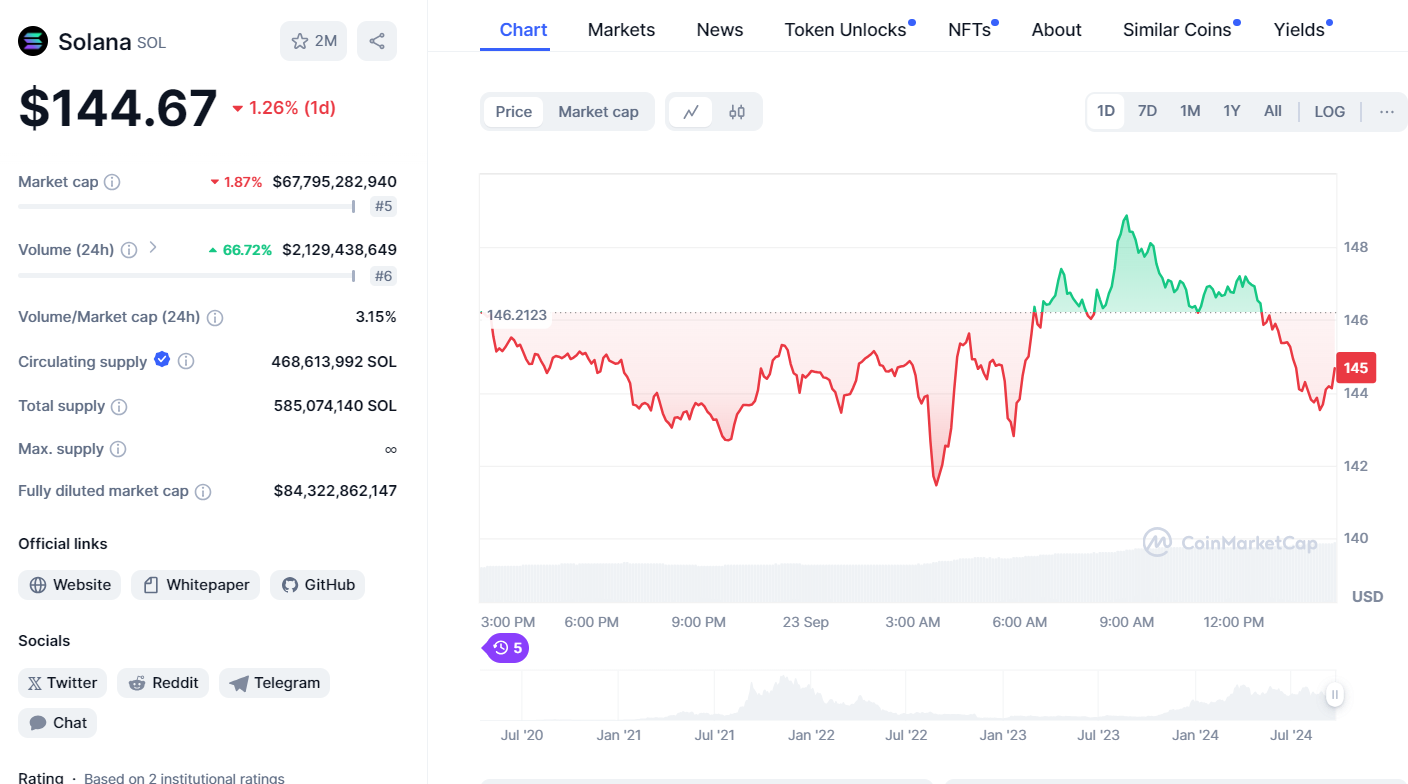Switch to line chart view icon
Image resolution: width=1408 pixels, height=784 pixels.
pos(691,112)
